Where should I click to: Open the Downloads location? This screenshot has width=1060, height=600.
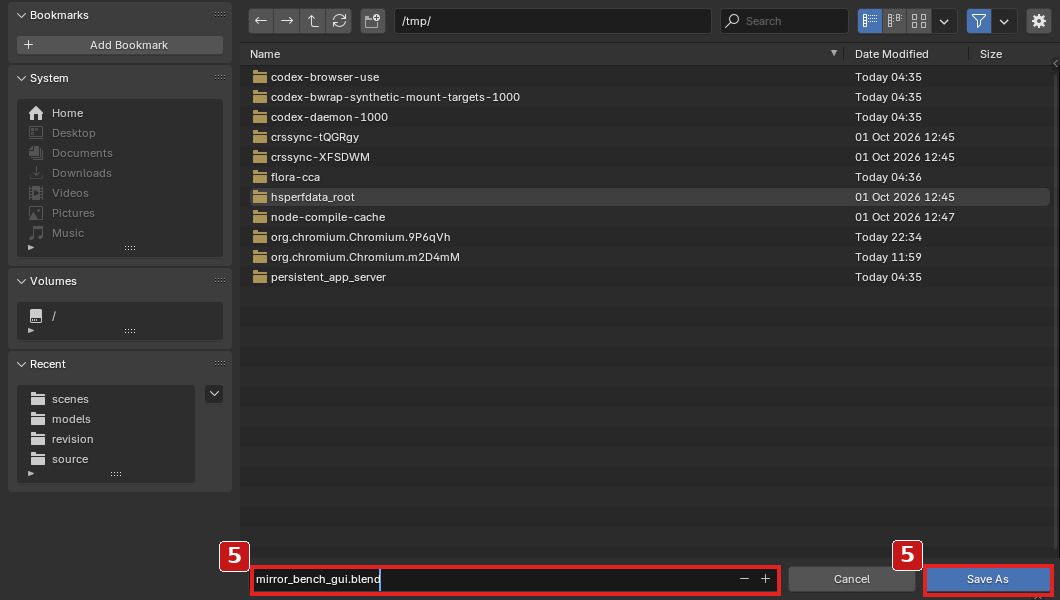pos(120,173)
